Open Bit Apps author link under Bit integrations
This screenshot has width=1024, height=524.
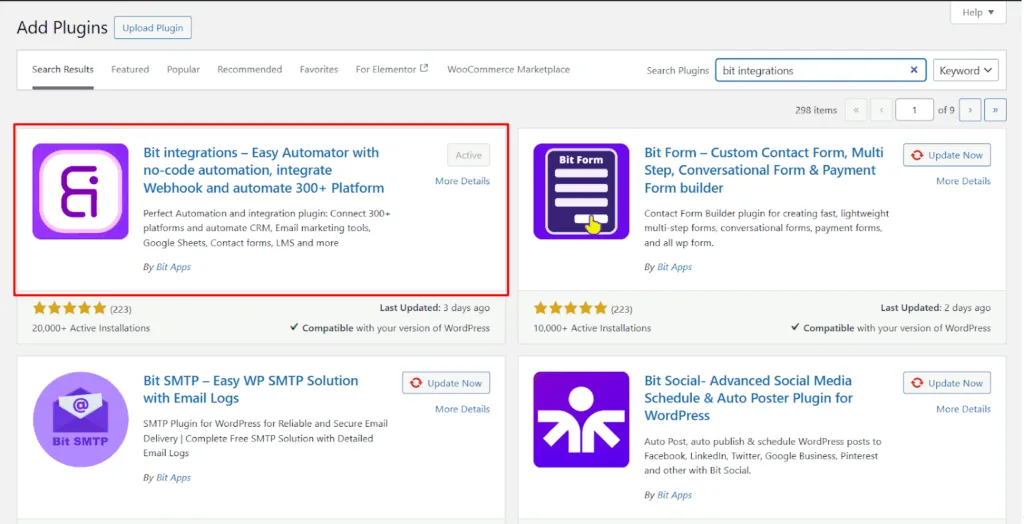(x=174, y=267)
